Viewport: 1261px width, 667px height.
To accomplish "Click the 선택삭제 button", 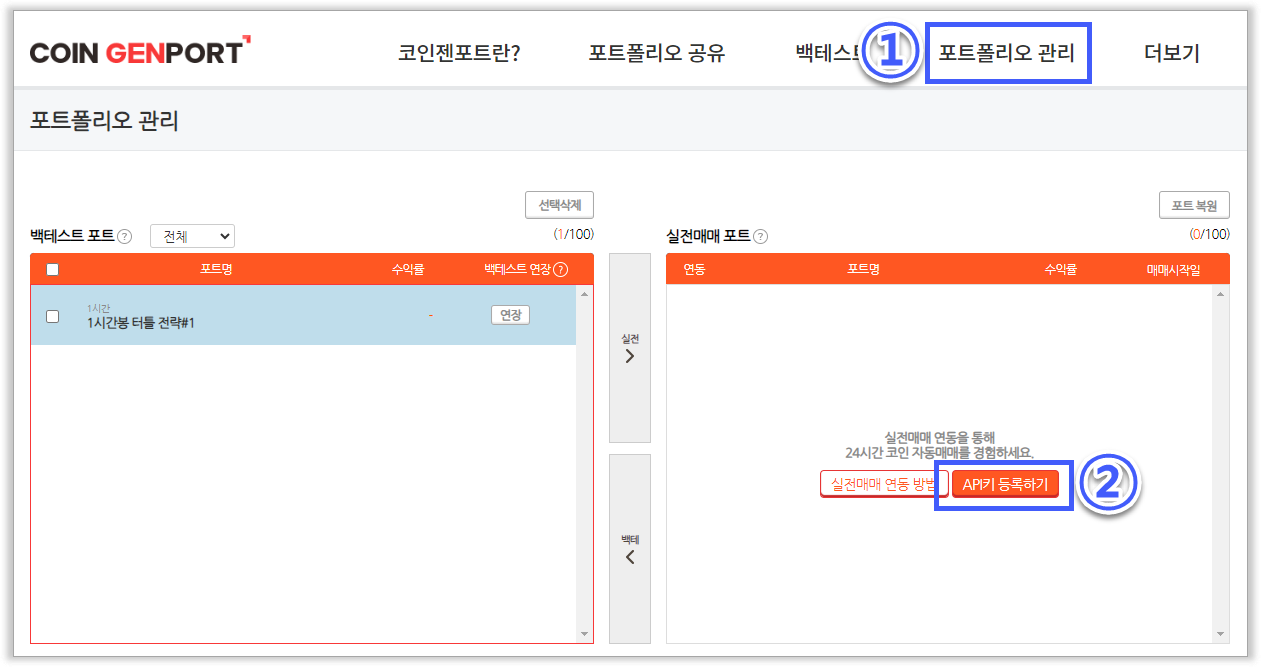I will (559, 205).
